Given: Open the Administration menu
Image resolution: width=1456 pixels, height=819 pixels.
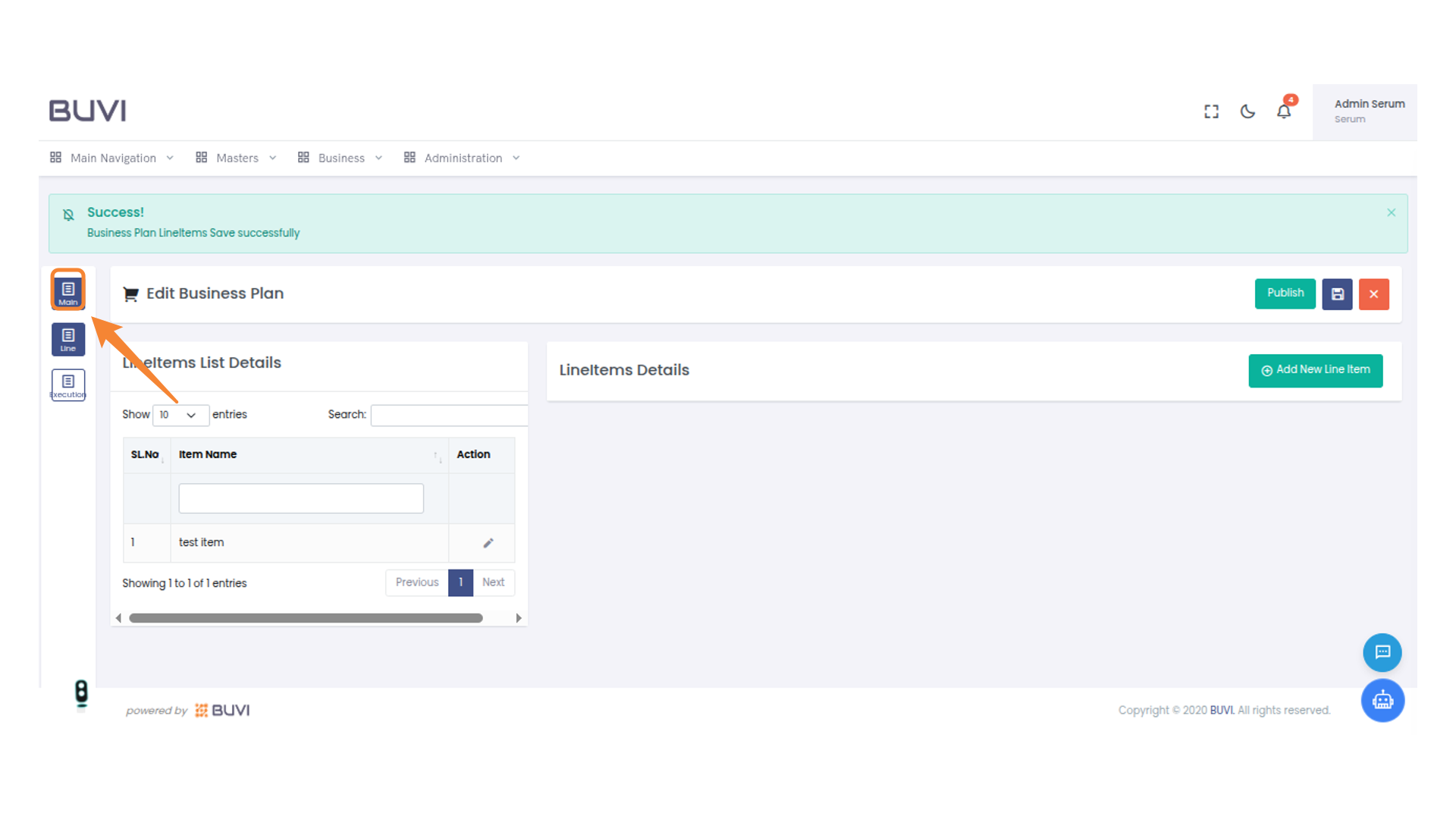Looking at the screenshot, I should point(463,158).
